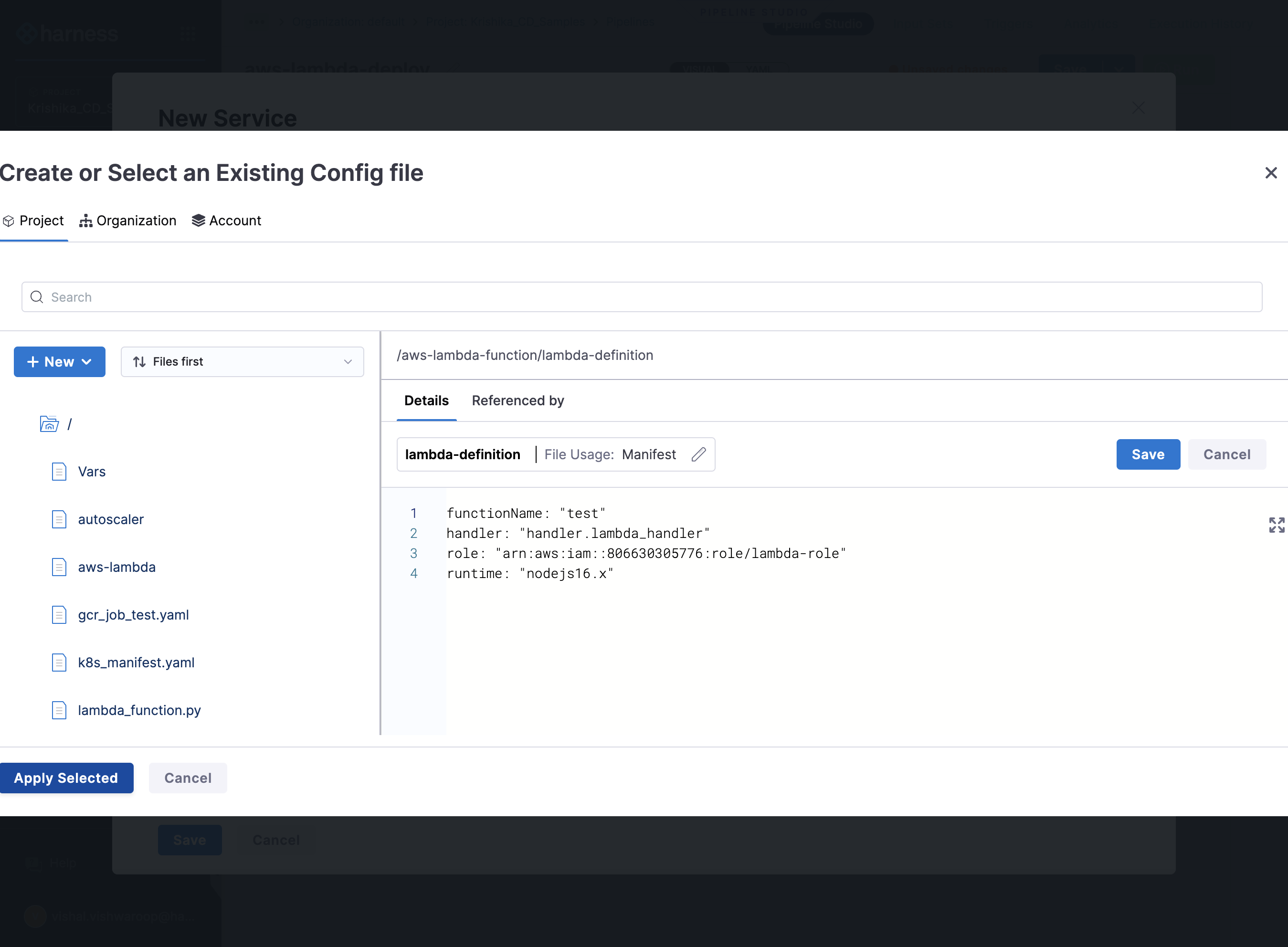Screen dimensions: 1288x947
Task: Save the lambda-definition file
Action: tap(1148, 454)
